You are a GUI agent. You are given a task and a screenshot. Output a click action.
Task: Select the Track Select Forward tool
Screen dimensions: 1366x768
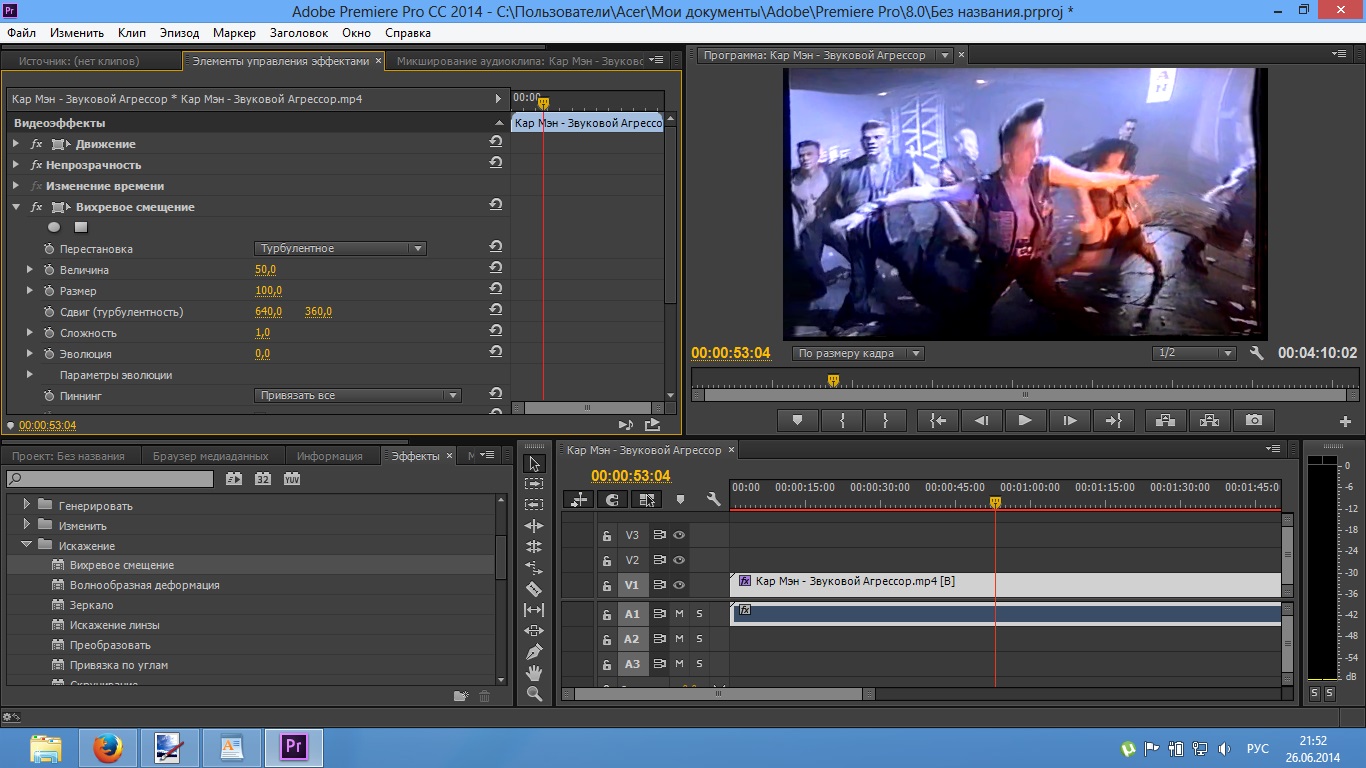(534, 484)
